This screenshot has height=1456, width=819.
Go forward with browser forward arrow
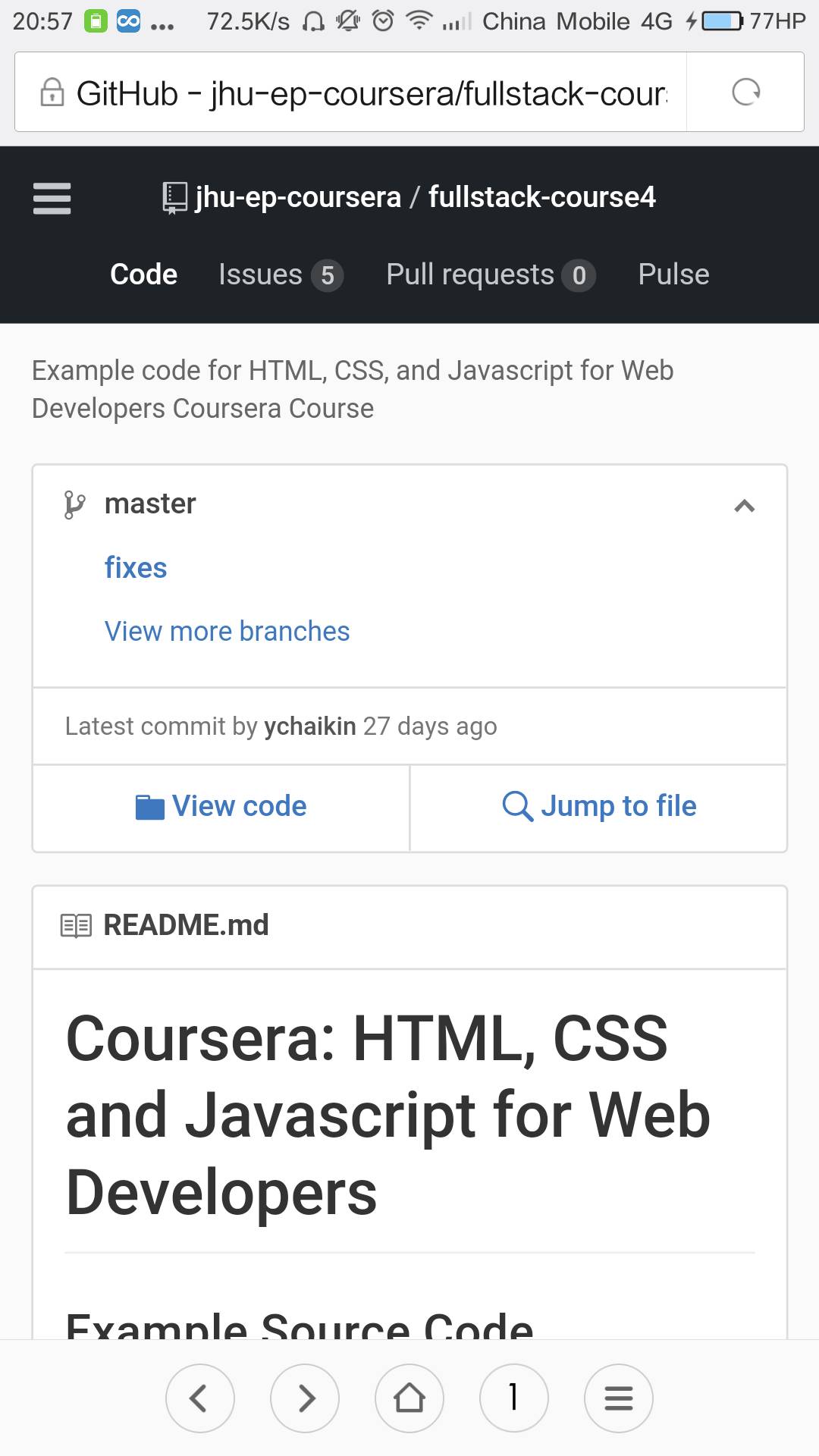click(x=305, y=1398)
